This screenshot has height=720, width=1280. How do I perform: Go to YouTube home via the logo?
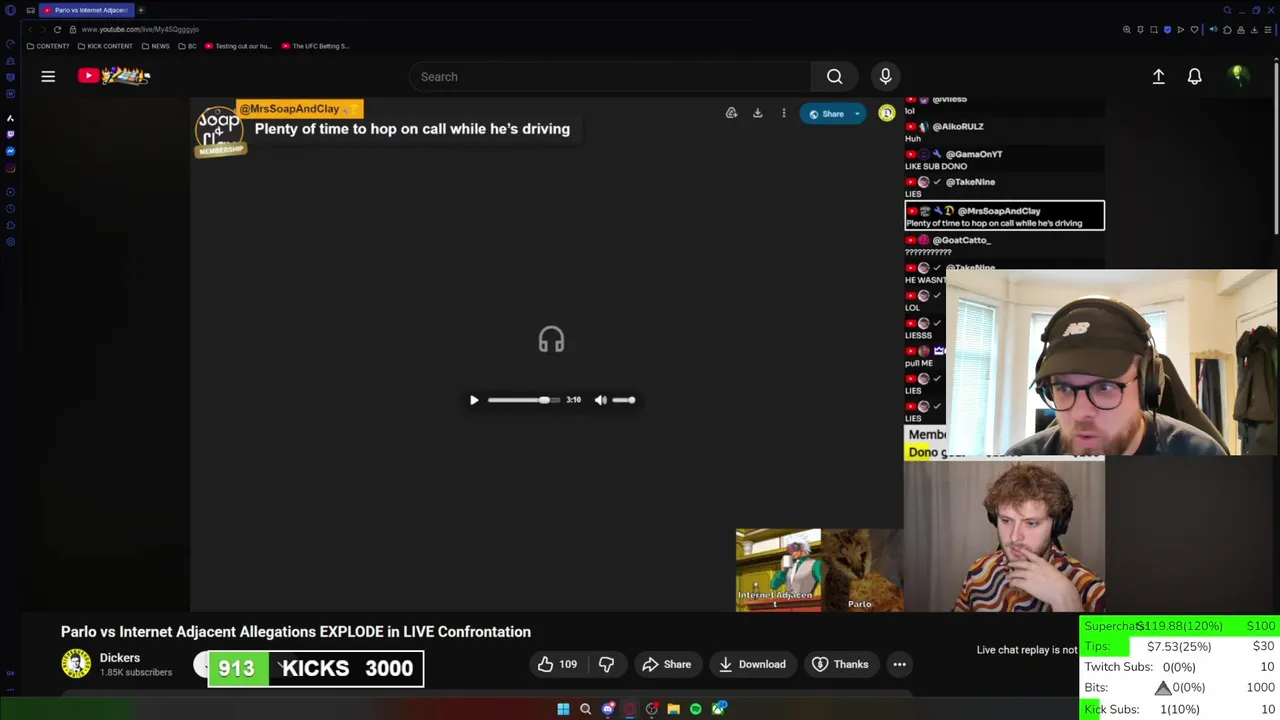tap(114, 76)
